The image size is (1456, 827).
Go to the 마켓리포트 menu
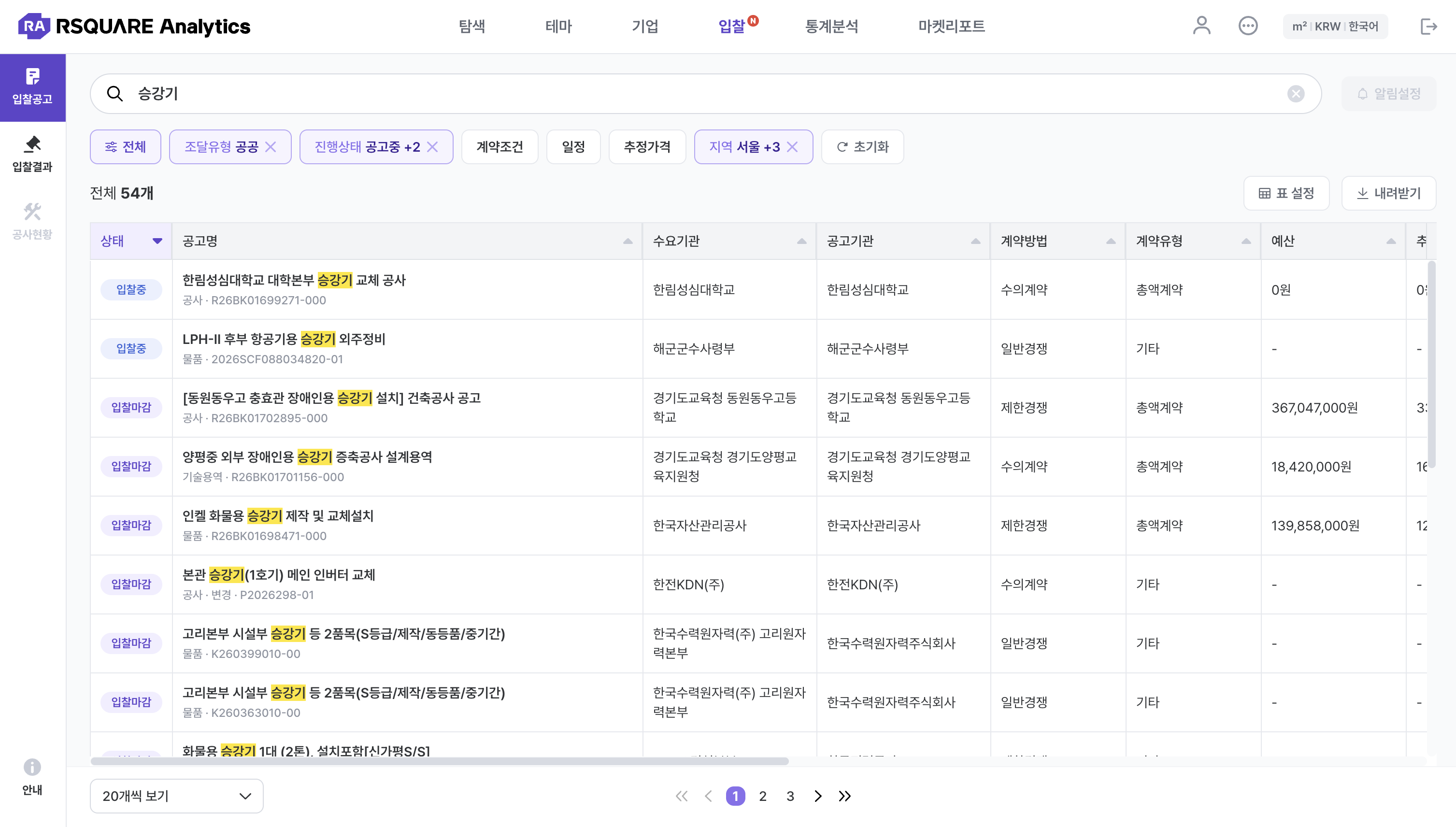coord(951,26)
